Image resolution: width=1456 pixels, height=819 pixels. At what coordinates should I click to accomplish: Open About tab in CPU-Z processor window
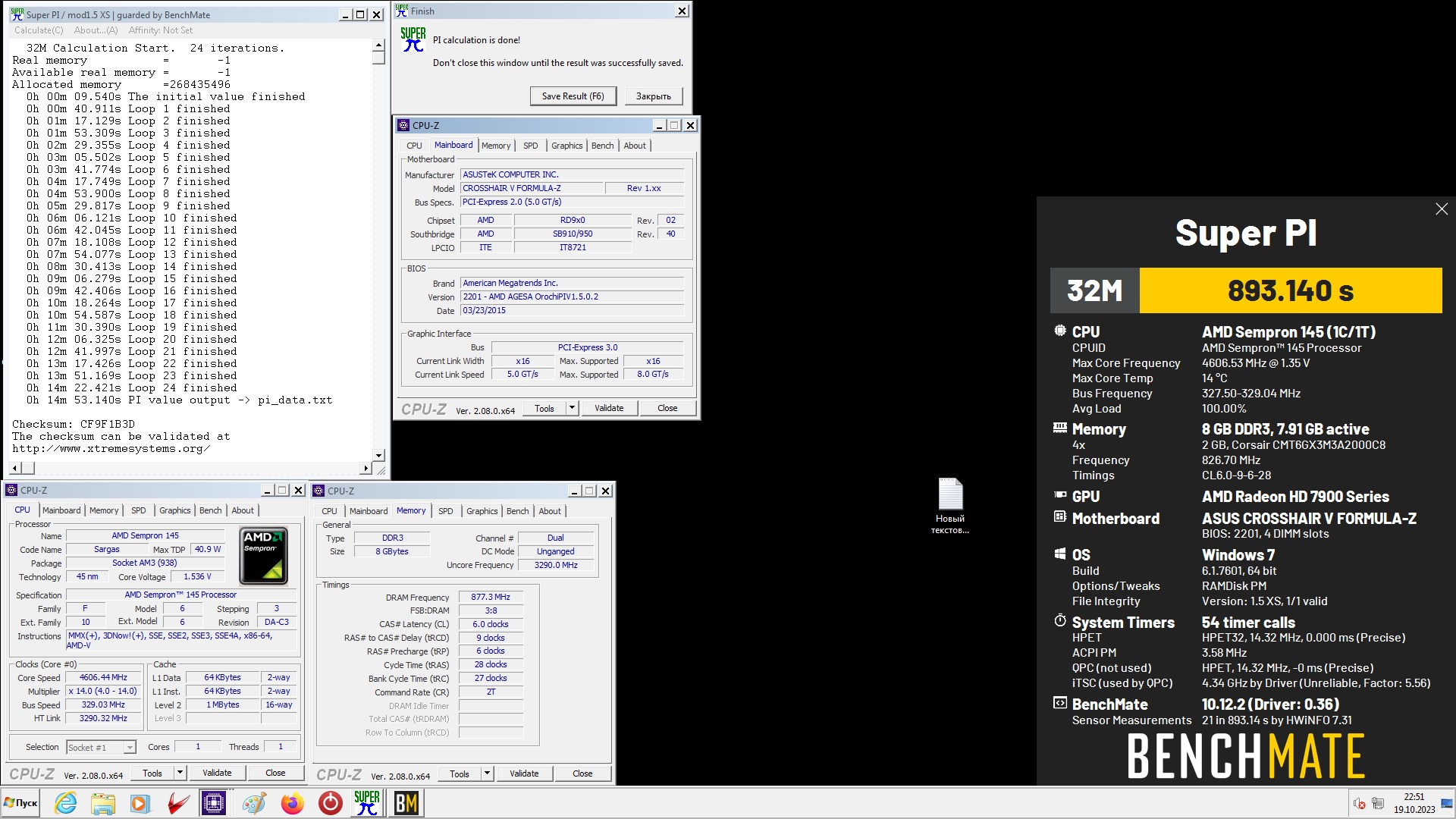(243, 510)
